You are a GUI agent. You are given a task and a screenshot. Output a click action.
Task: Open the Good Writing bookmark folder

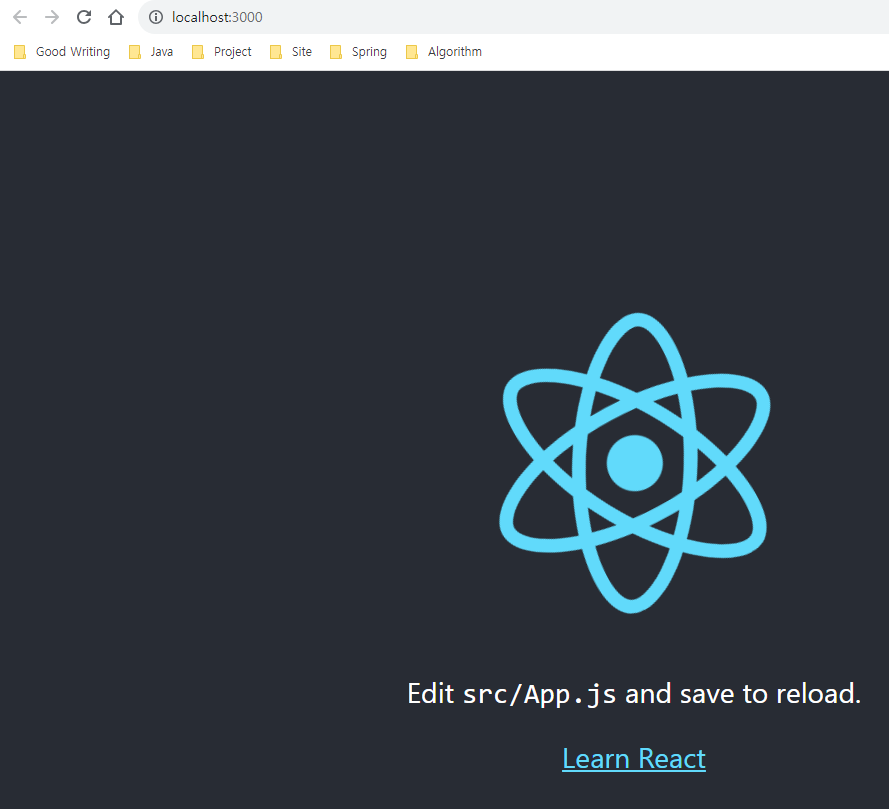[62, 52]
